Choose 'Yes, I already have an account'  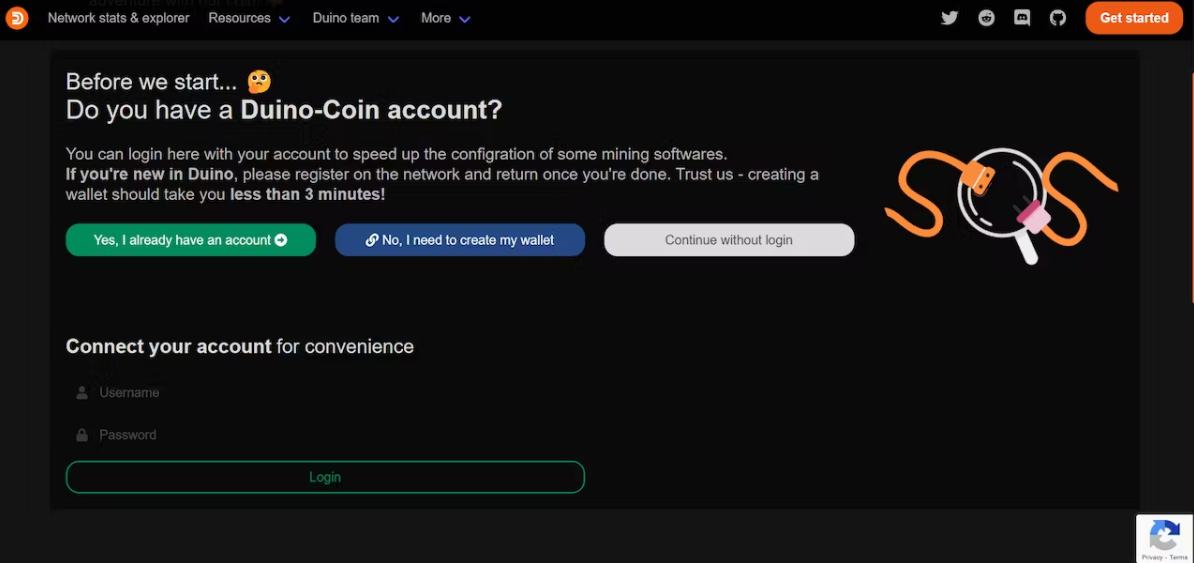(x=190, y=240)
